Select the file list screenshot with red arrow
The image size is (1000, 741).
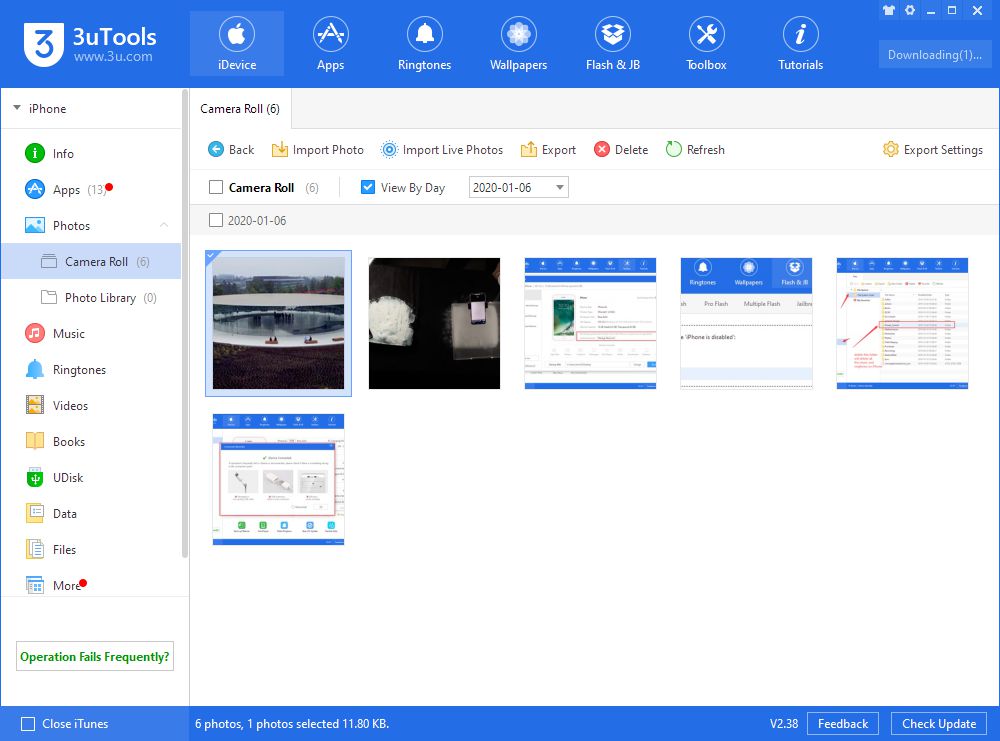[x=902, y=323]
